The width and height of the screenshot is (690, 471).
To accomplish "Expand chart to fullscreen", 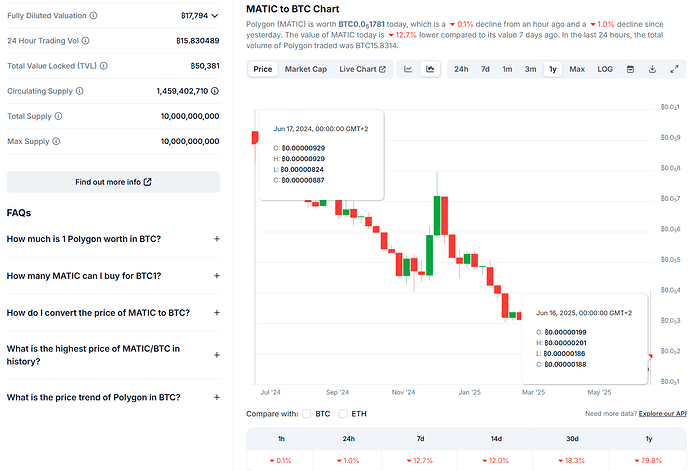I will tap(674, 69).
